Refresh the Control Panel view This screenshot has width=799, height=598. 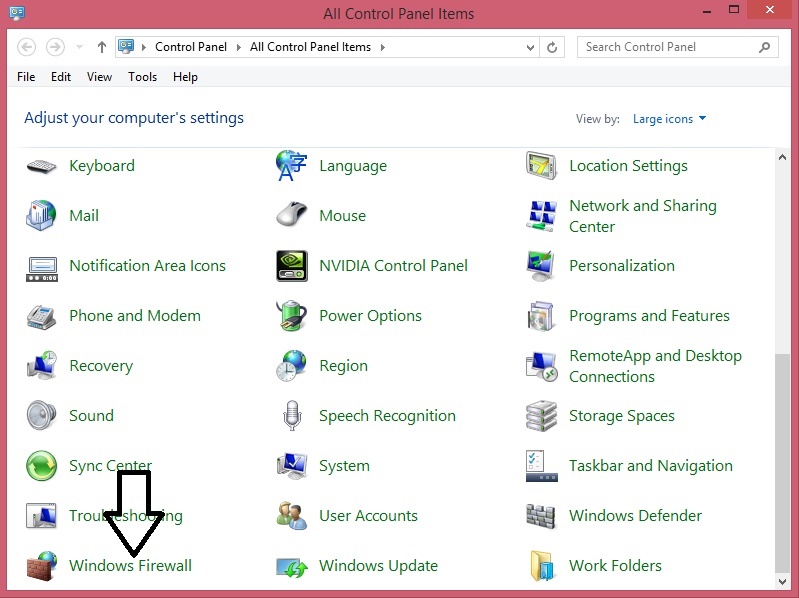[552, 47]
